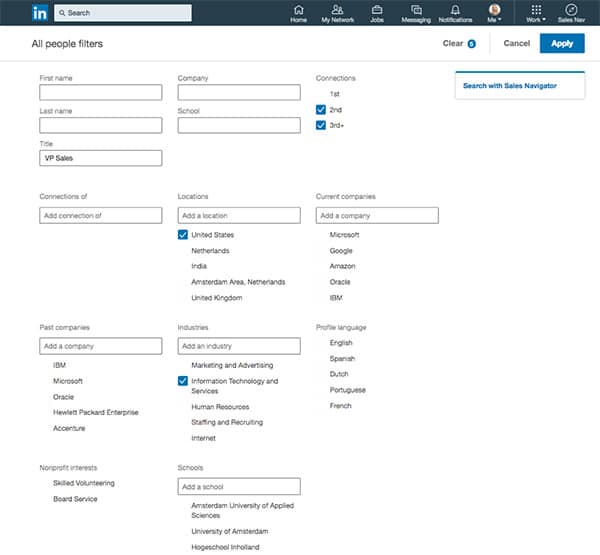This screenshot has width=600, height=555.
Task: Select Marketing and Advertising industry
Action: point(232,365)
